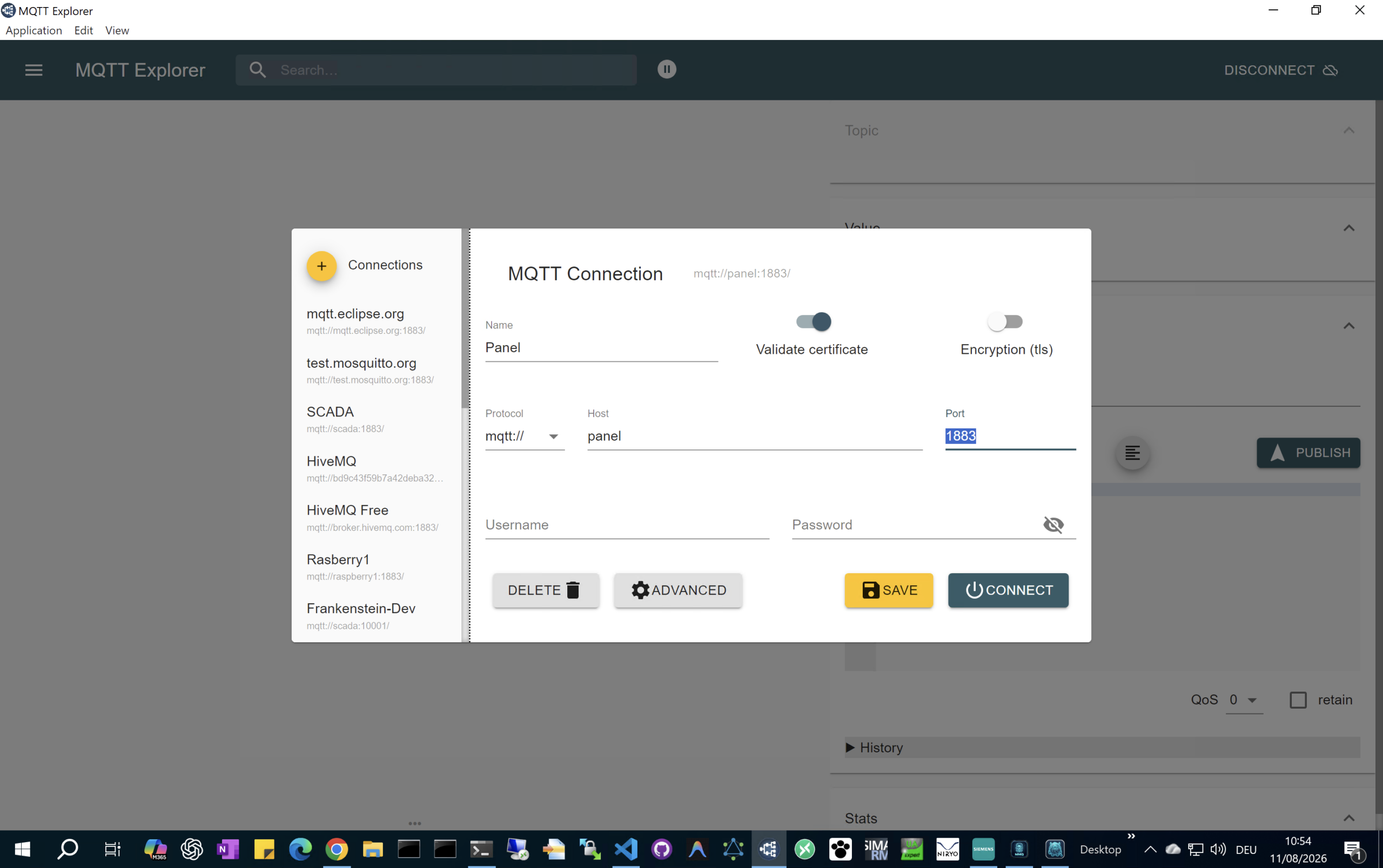Select the test.mosquitto.org connection
Image resolution: width=1383 pixels, height=868 pixels.
[x=376, y=371]
